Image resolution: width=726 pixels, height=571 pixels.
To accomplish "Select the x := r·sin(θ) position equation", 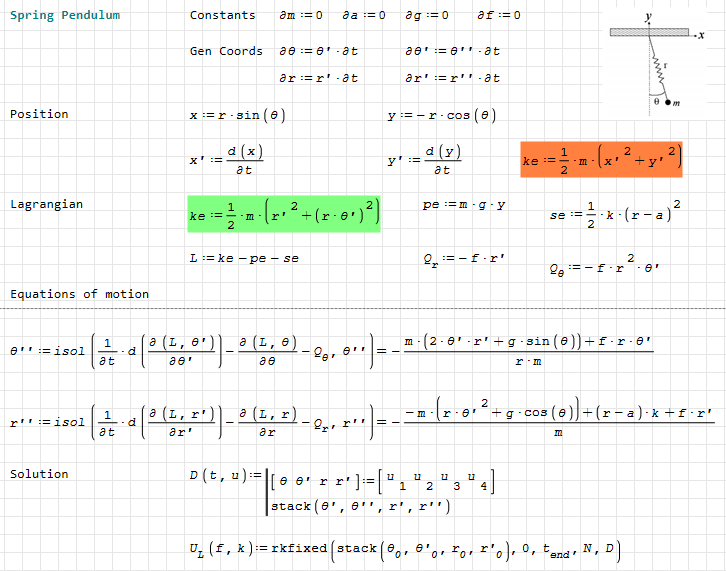I will (237, 115).
